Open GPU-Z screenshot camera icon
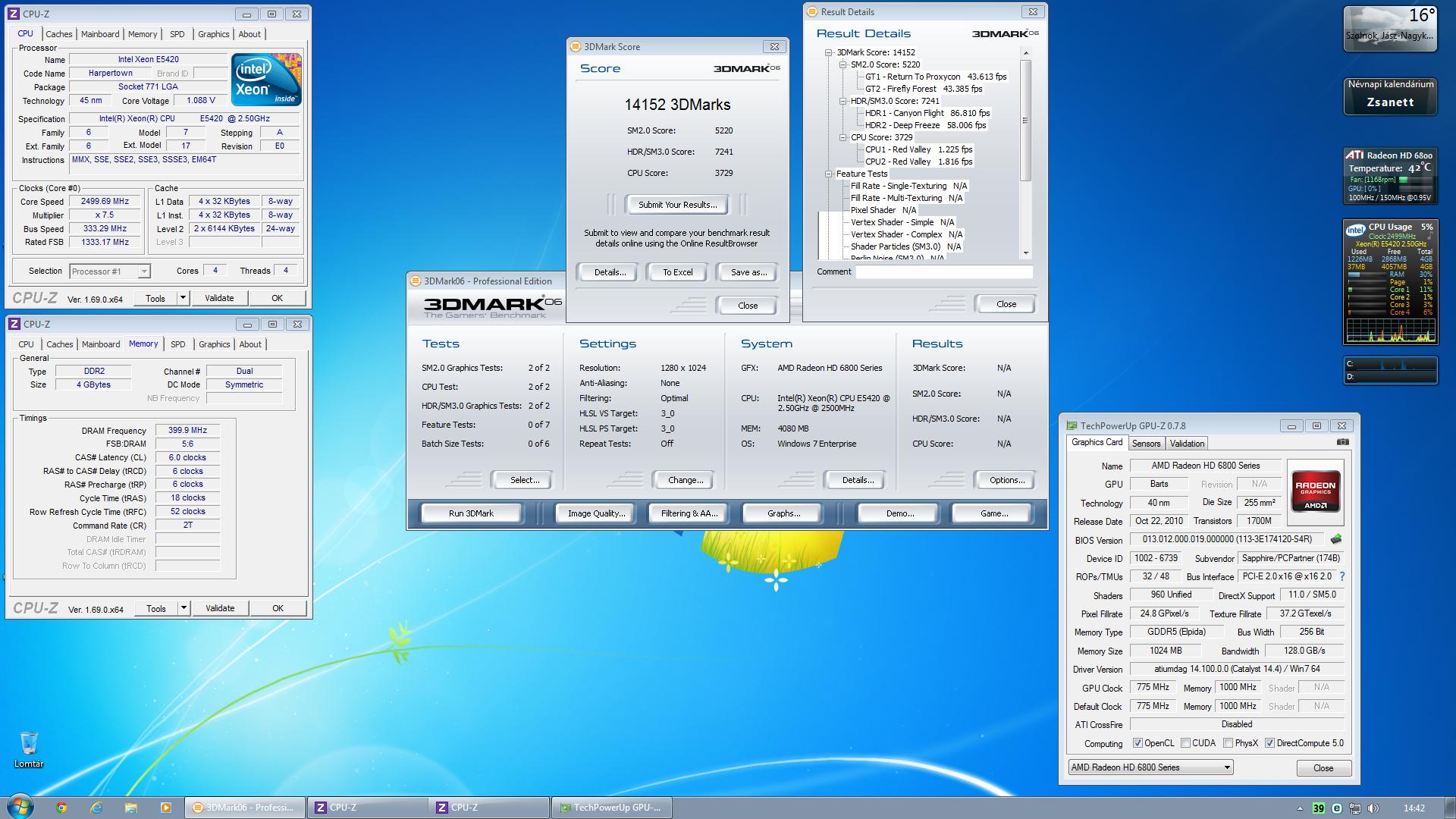This screenshot has width=1456, height=819. pos(1342,442)
